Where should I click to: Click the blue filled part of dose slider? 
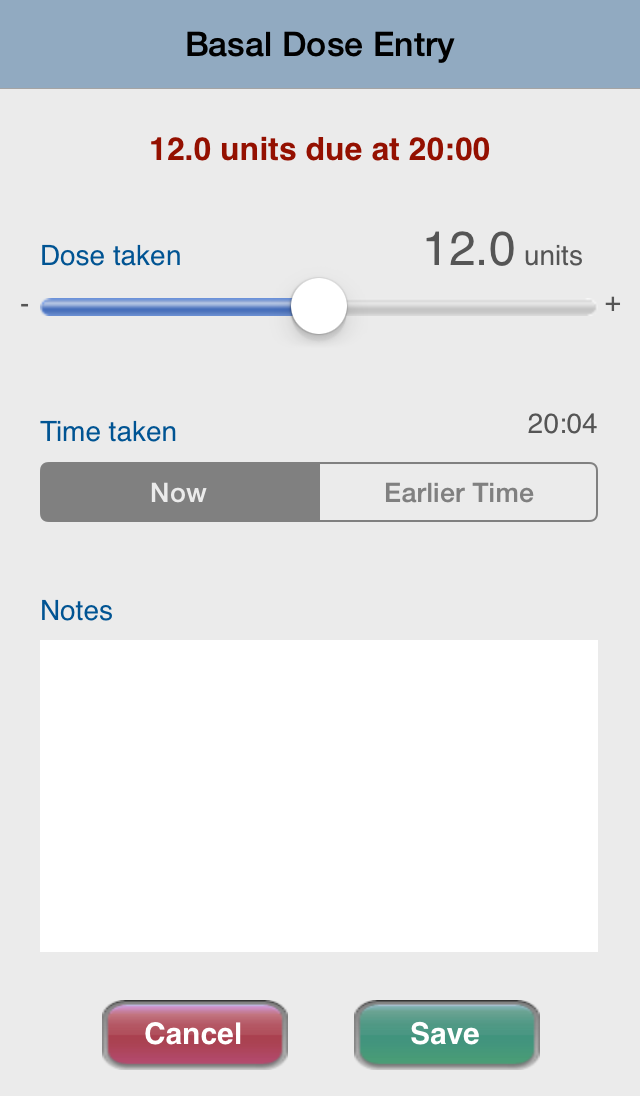click(166, 306)
